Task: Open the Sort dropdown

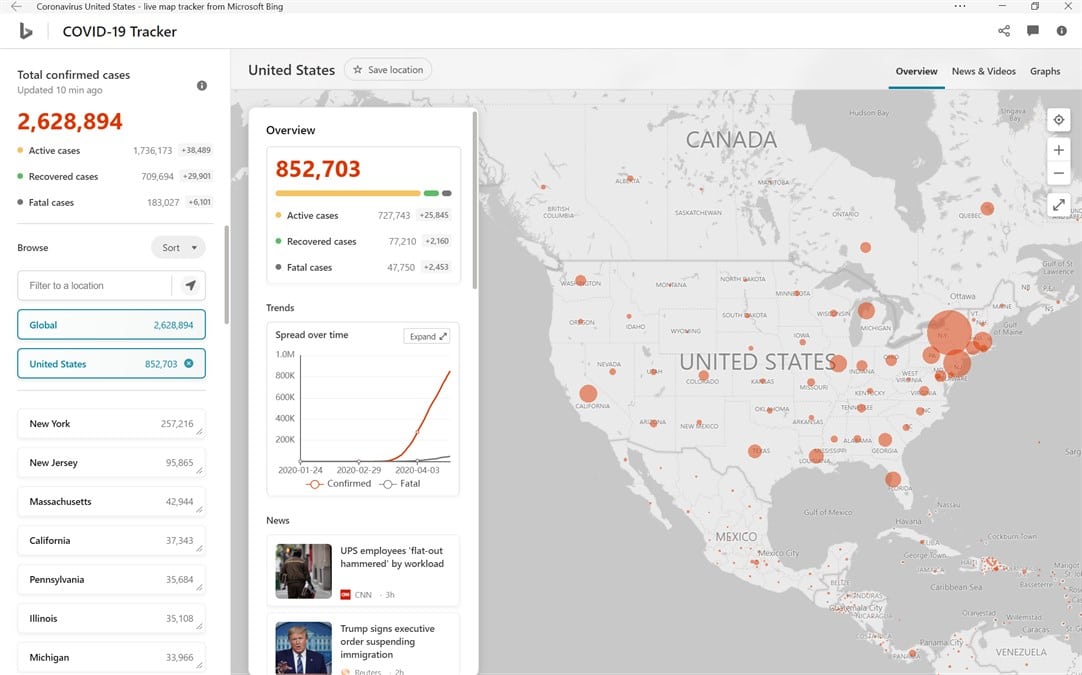Action: 178,248
